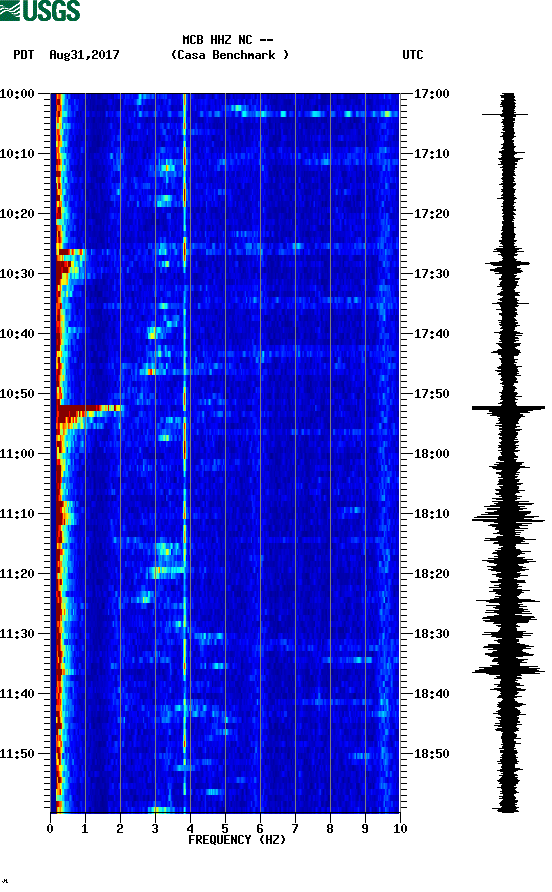Click the 17:10 UTC time label
Image resolution: width=552 pixels, height=892 pixels.
tap(431, 154)
